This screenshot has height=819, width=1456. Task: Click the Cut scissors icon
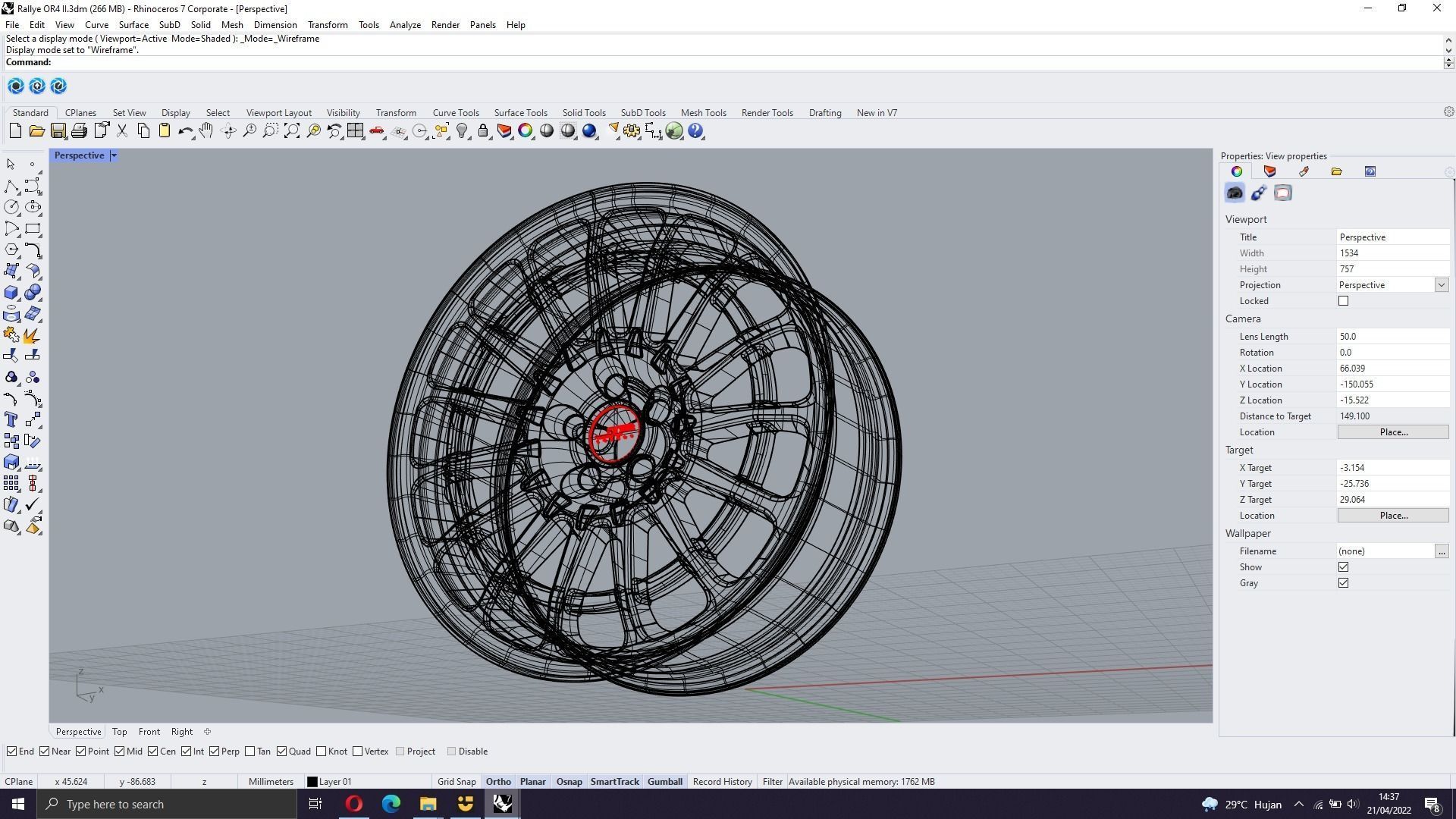click(x=121, y=131)
